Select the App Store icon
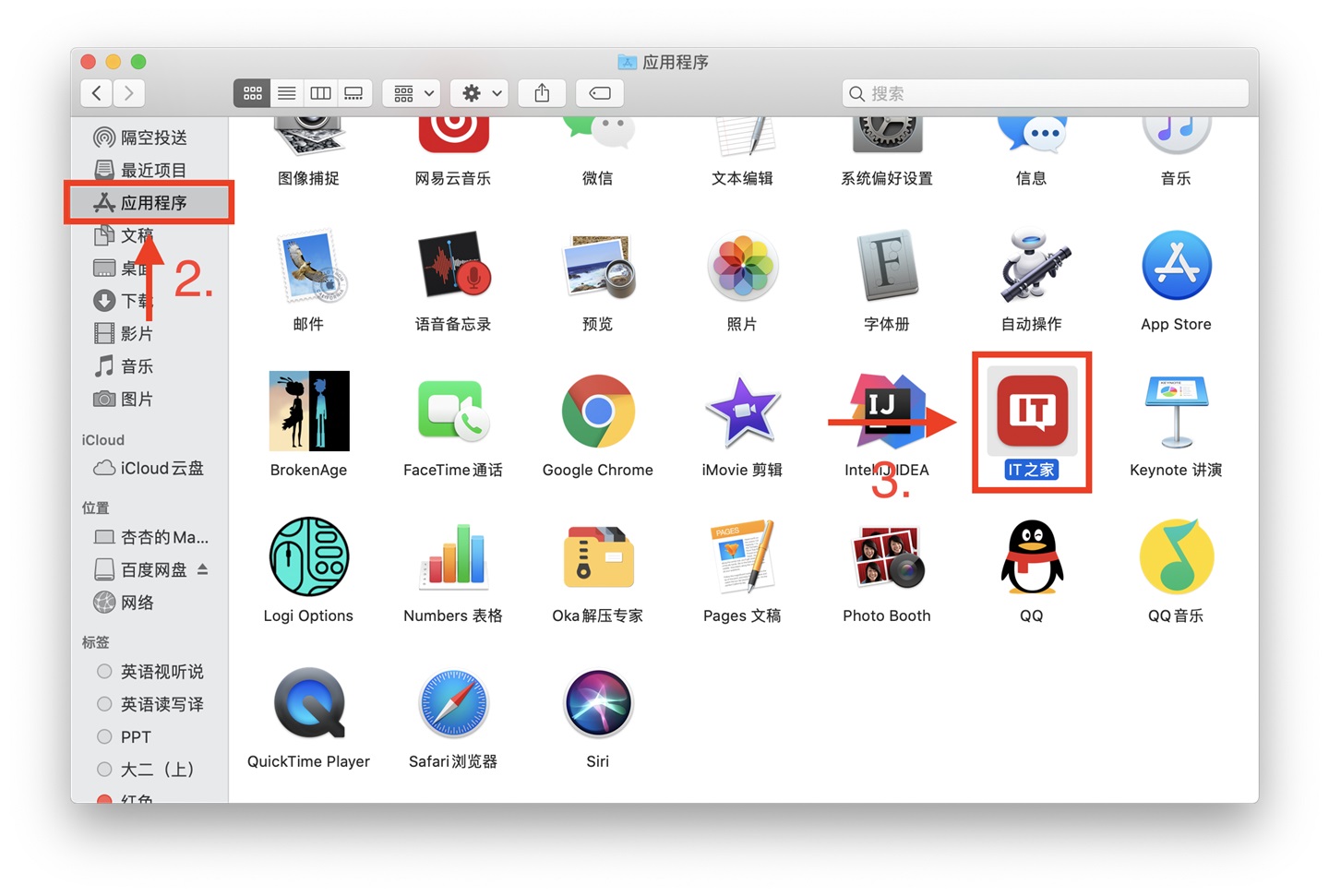Viewport: 1329px width, 896px height. tap(1176, 266)
